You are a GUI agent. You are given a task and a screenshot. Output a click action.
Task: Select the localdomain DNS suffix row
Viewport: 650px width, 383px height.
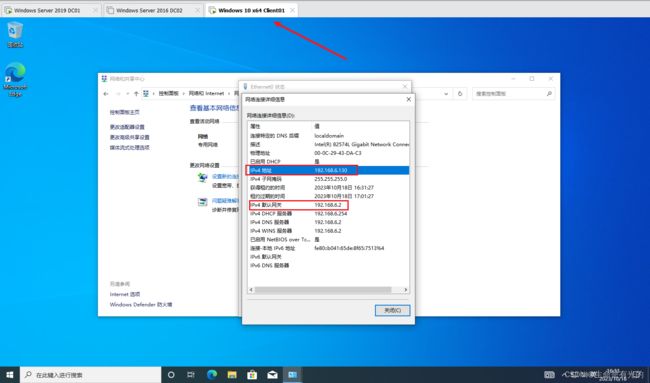[x=328, y=136]
